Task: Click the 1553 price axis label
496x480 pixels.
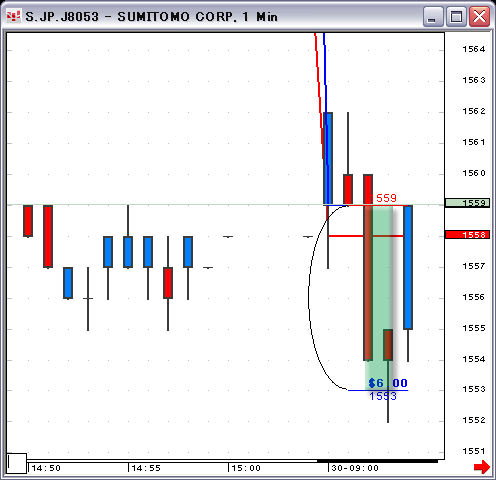Action: pyautogui.click(x=474, y=389)
